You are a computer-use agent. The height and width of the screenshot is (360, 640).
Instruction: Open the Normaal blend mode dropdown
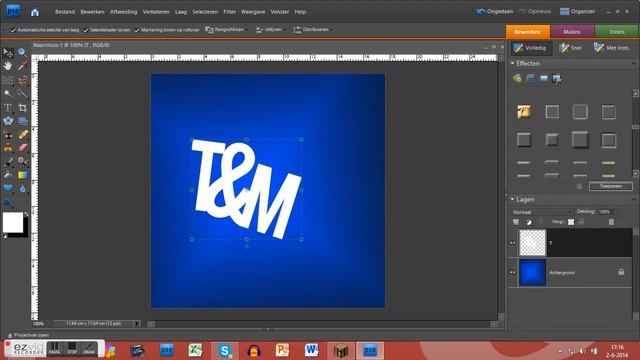[x=542, y=212]
